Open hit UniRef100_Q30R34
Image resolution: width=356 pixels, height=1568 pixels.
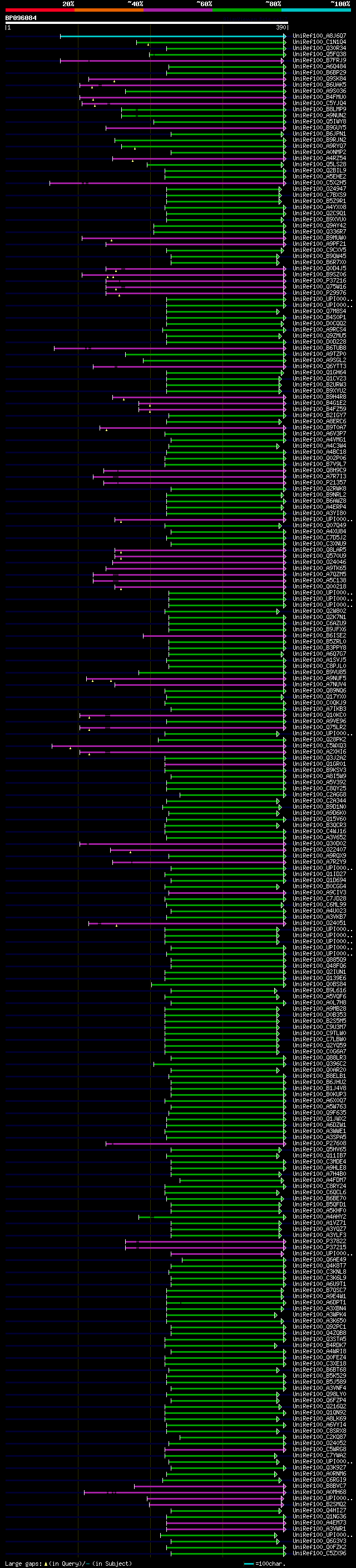click(x=319, y=48)
